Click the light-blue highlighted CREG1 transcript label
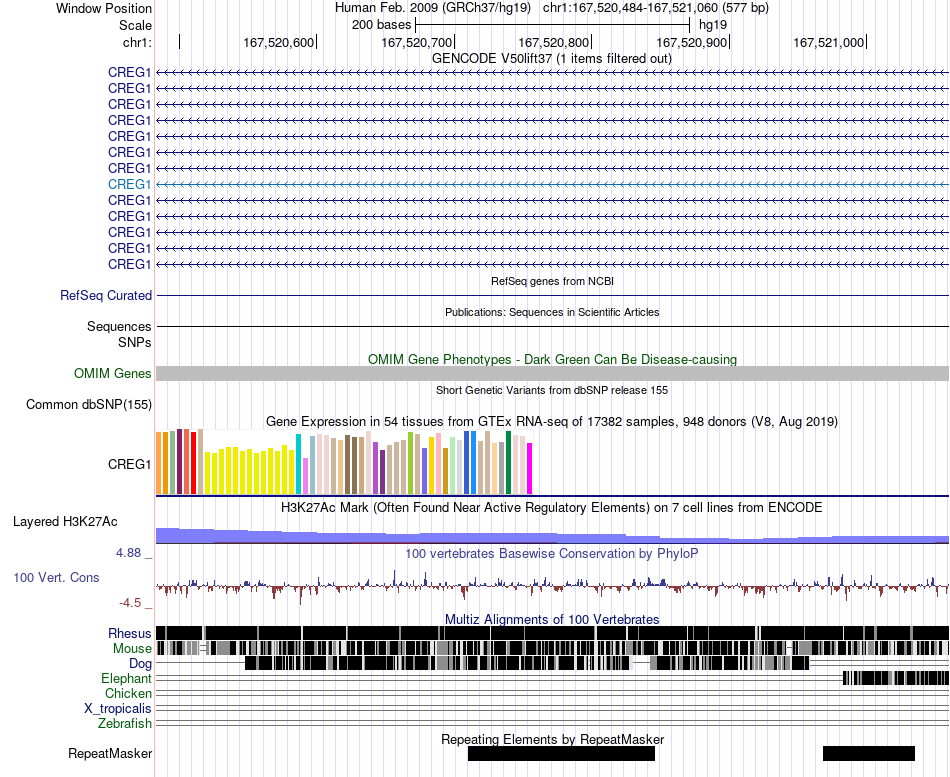The width and height of the screenshot is (950, 777). (x=129, y=184)
